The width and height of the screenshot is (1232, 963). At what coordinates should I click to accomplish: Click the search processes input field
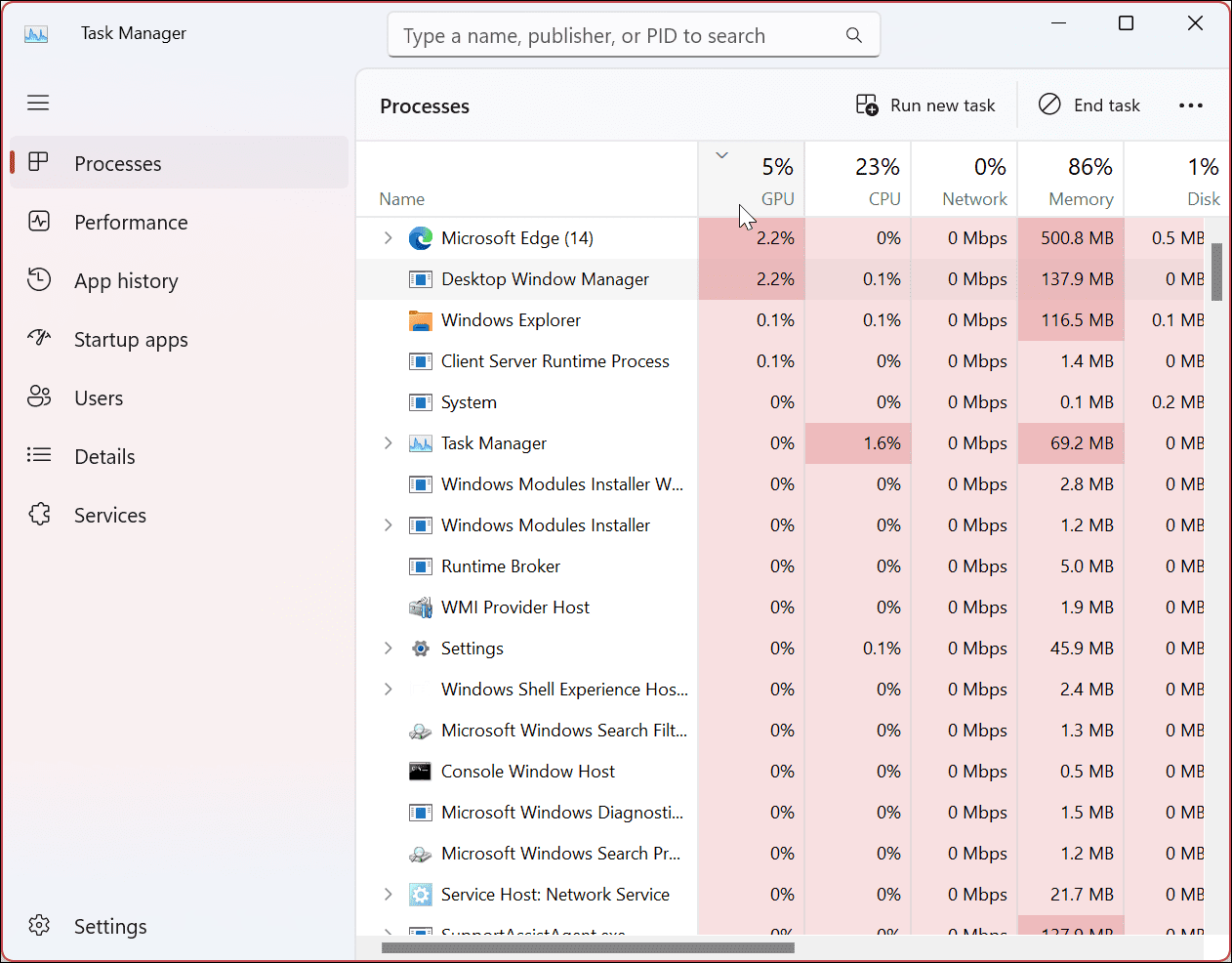(634, 35)
